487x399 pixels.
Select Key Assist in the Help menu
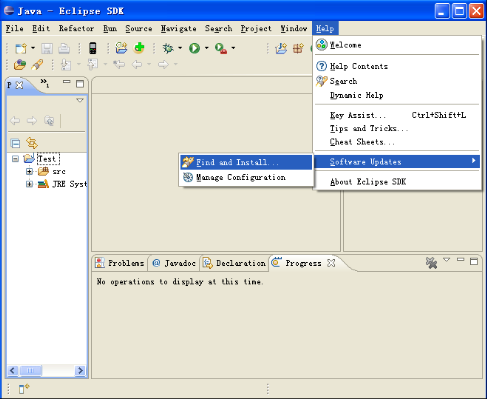coord(397,115)
